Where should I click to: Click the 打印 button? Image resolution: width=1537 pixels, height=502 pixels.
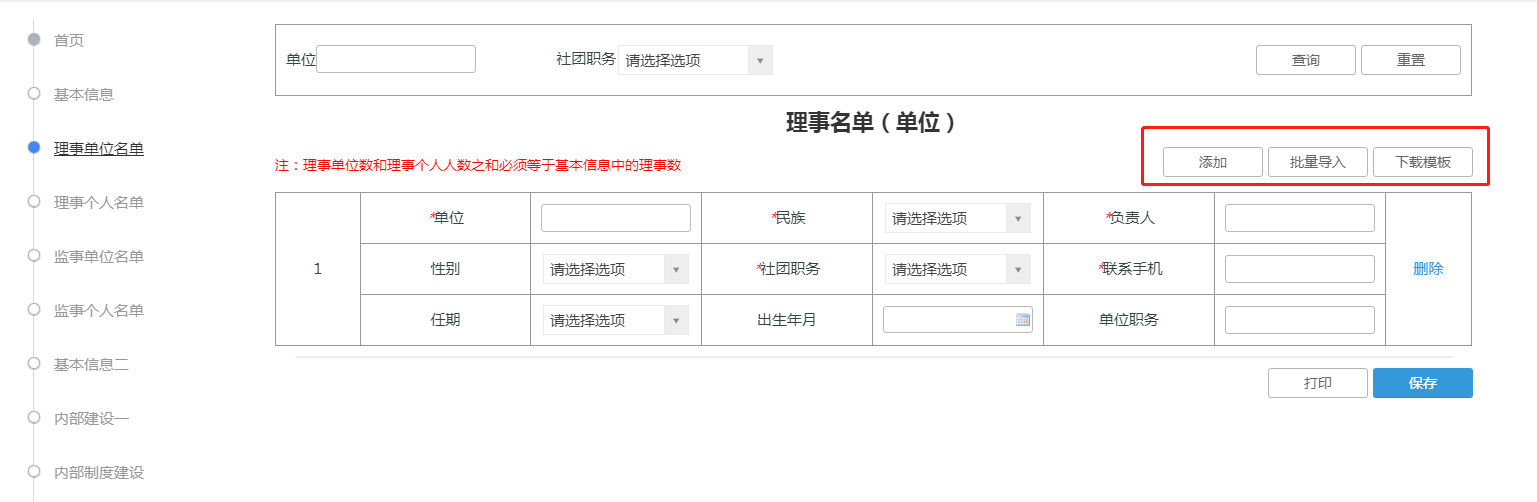pos(1317,383)
